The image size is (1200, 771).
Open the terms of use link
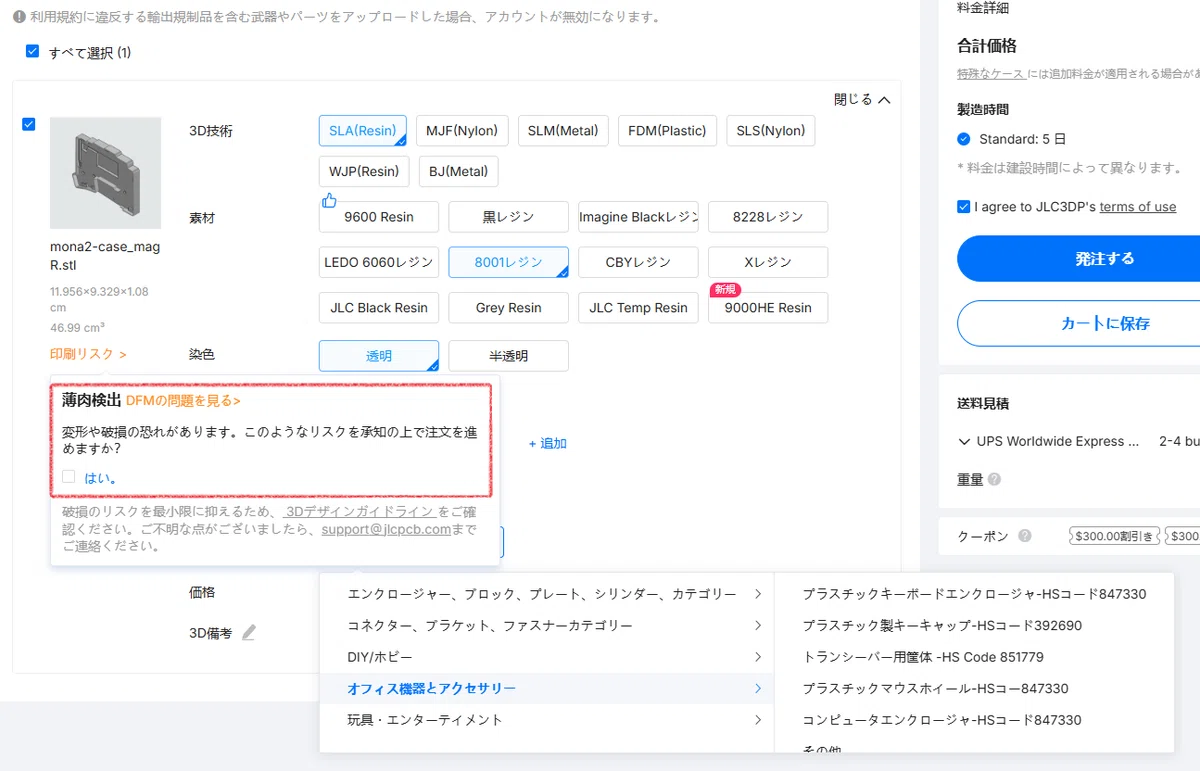[x=1138, y=207]
